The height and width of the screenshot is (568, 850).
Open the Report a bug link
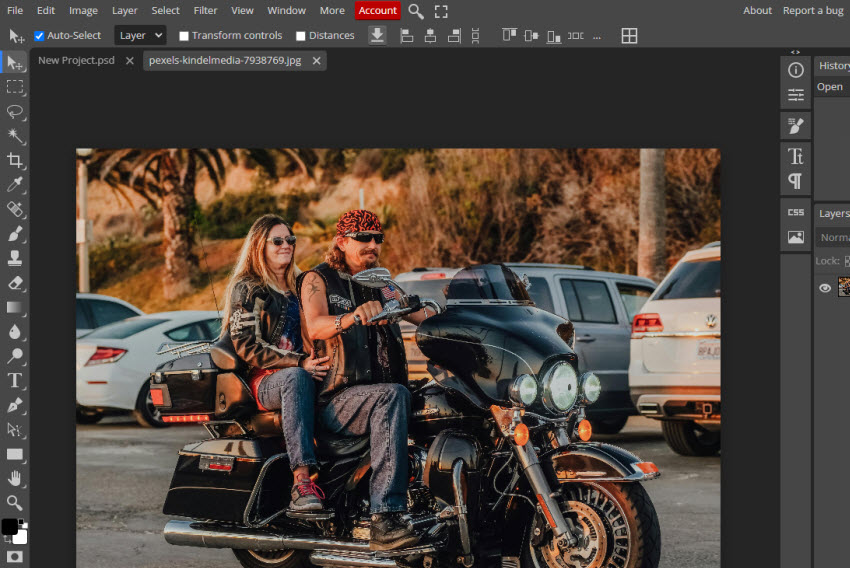(813, 10)
